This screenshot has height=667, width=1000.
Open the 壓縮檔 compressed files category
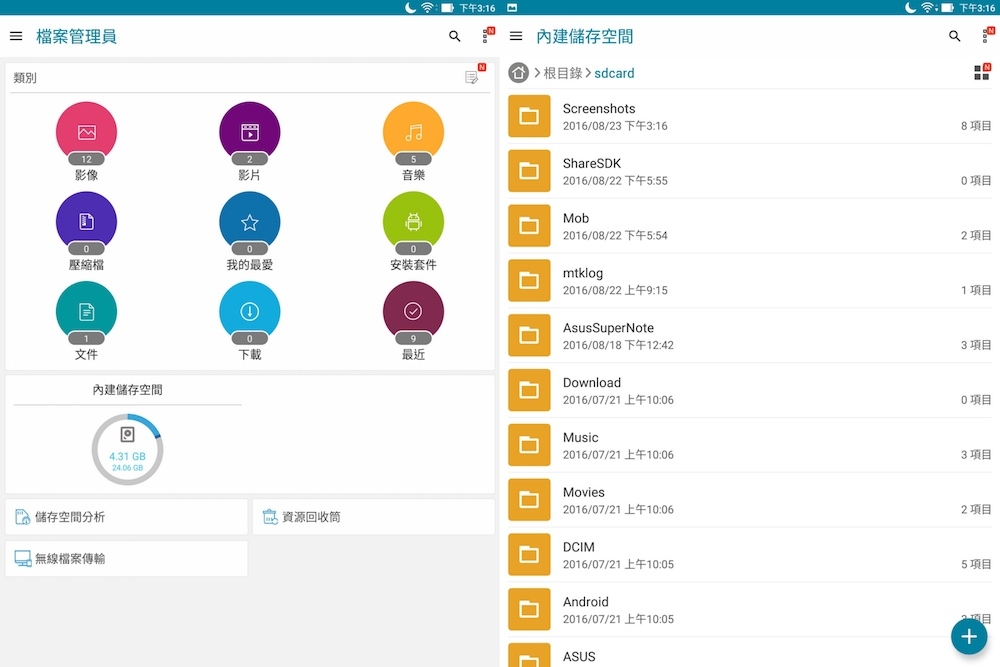(x=86, y=224)
